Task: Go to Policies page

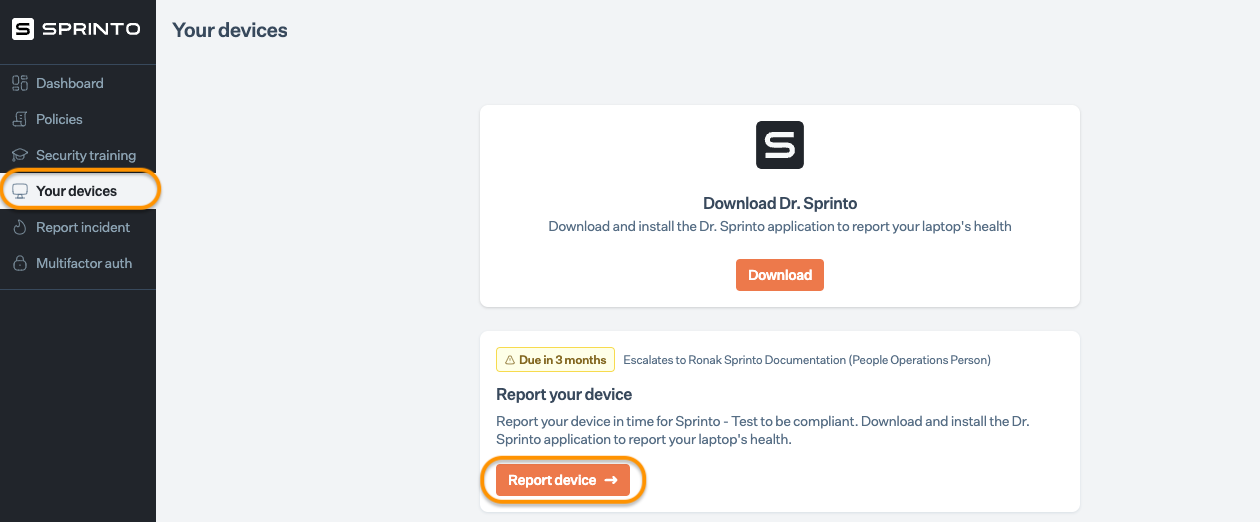Action: (78, 119)
